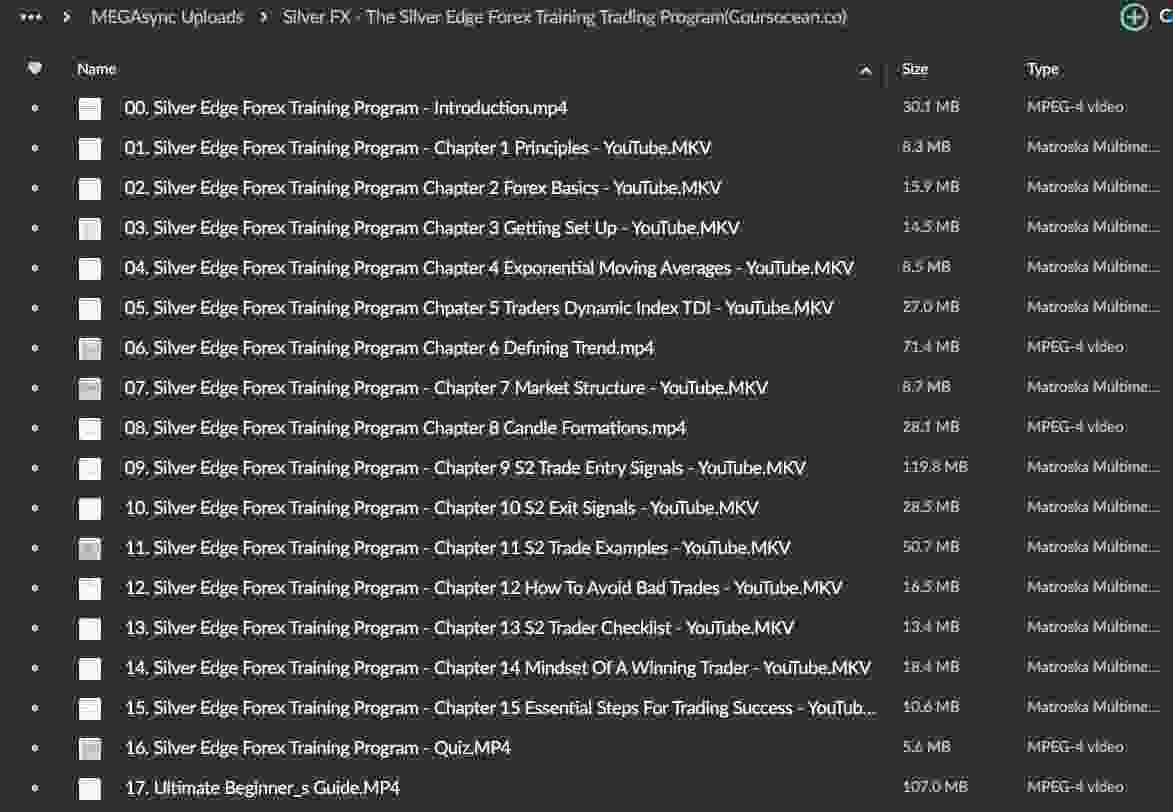
Task: Toggle the selection dot beside Ultimate Beginner_s Guide.MP4
Action: click(37, 788)
